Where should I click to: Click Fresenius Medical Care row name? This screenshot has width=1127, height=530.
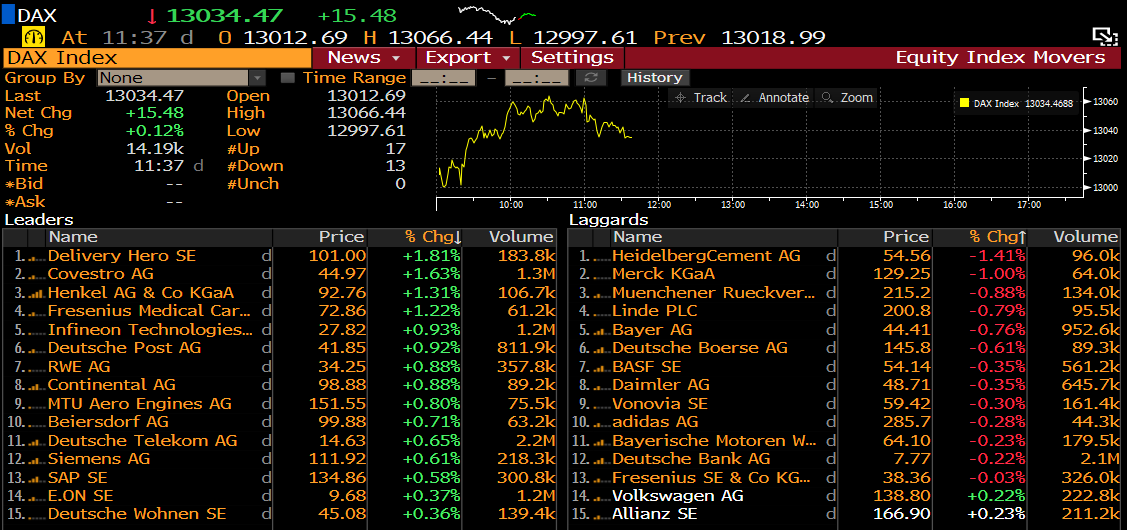coord(150,311)
